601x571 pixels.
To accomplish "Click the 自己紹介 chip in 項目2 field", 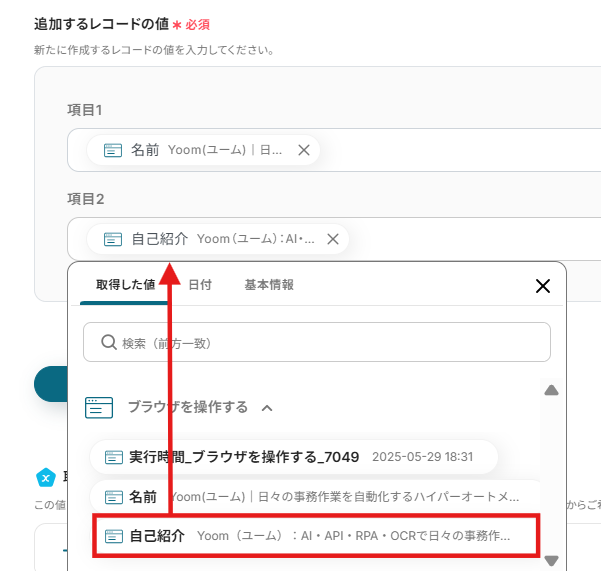I will coord(218,239).
